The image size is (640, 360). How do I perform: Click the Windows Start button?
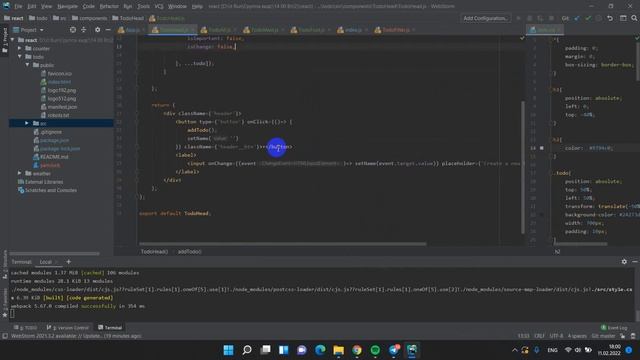tap(229, 350)
